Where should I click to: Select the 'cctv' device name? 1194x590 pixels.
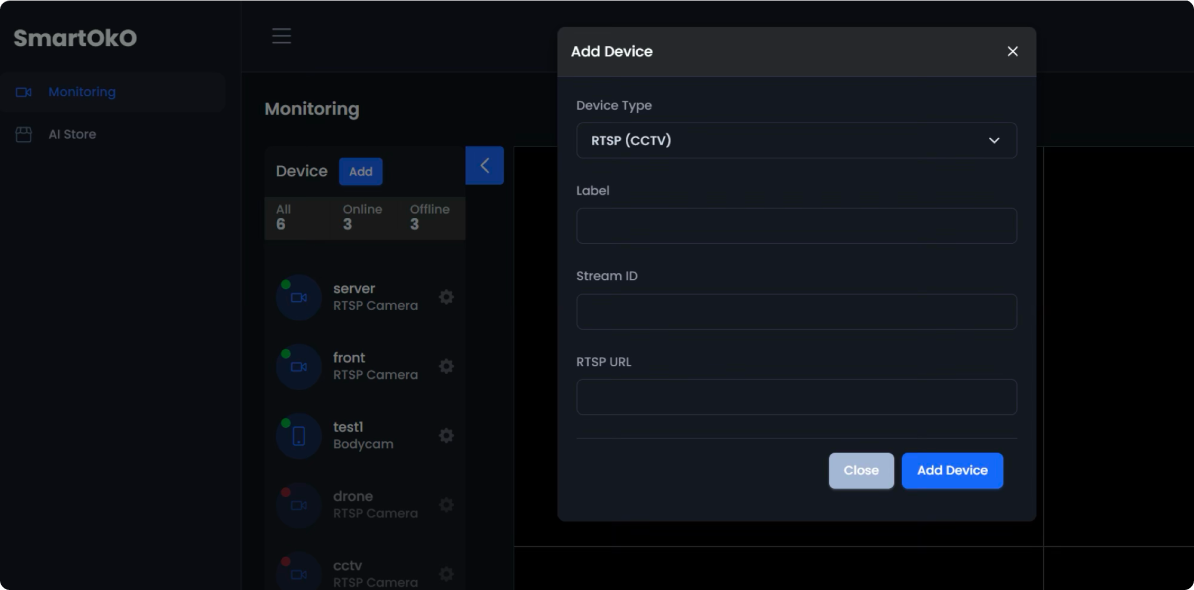tap(347, 566)
